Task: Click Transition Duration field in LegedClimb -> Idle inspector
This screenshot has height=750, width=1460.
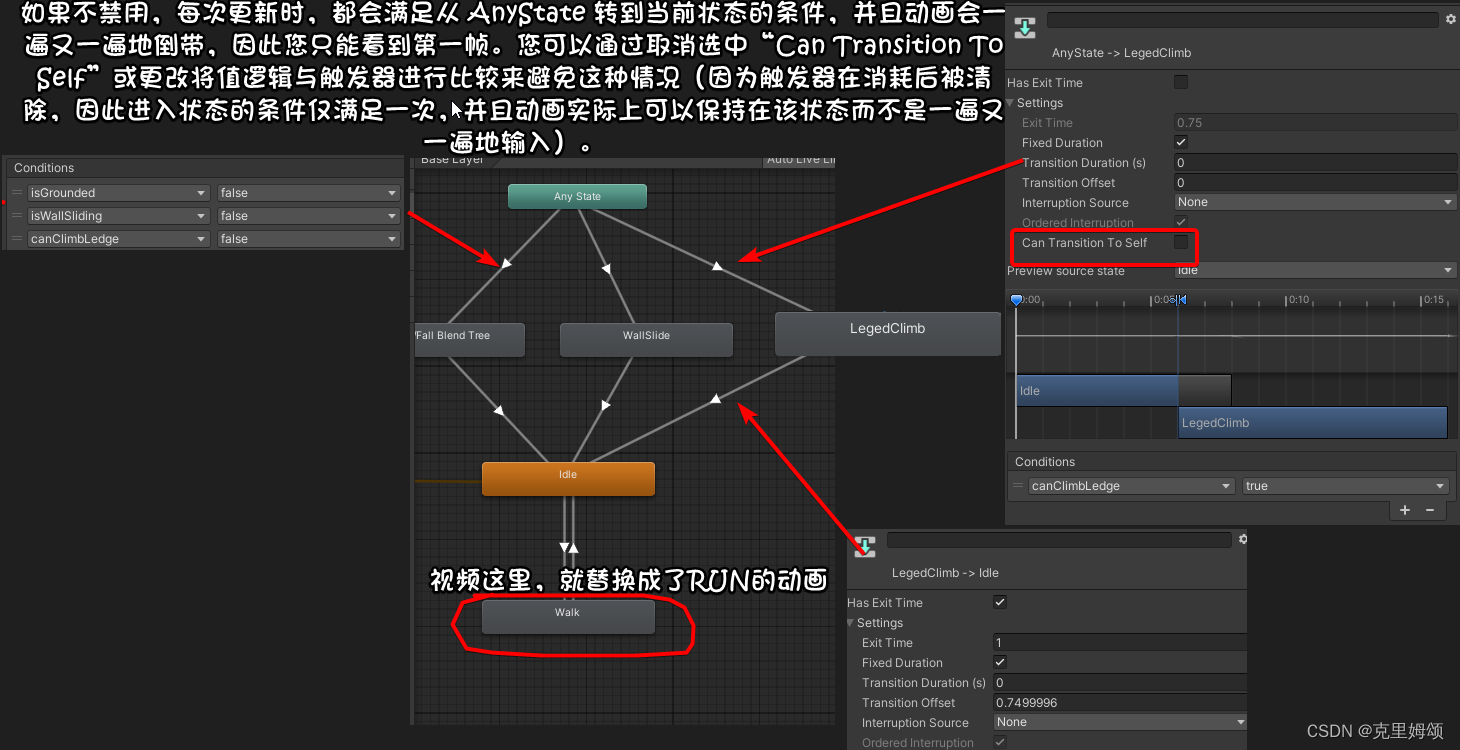Action: [1121, 682]
